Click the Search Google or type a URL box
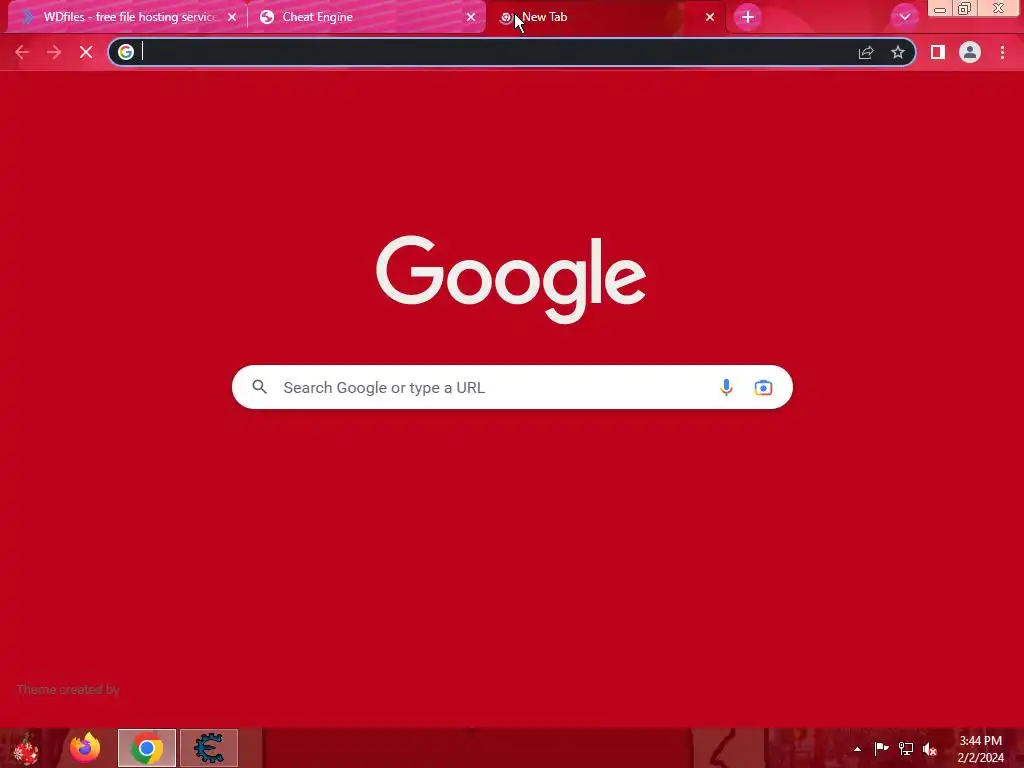1024x768 pixels. 512,387
